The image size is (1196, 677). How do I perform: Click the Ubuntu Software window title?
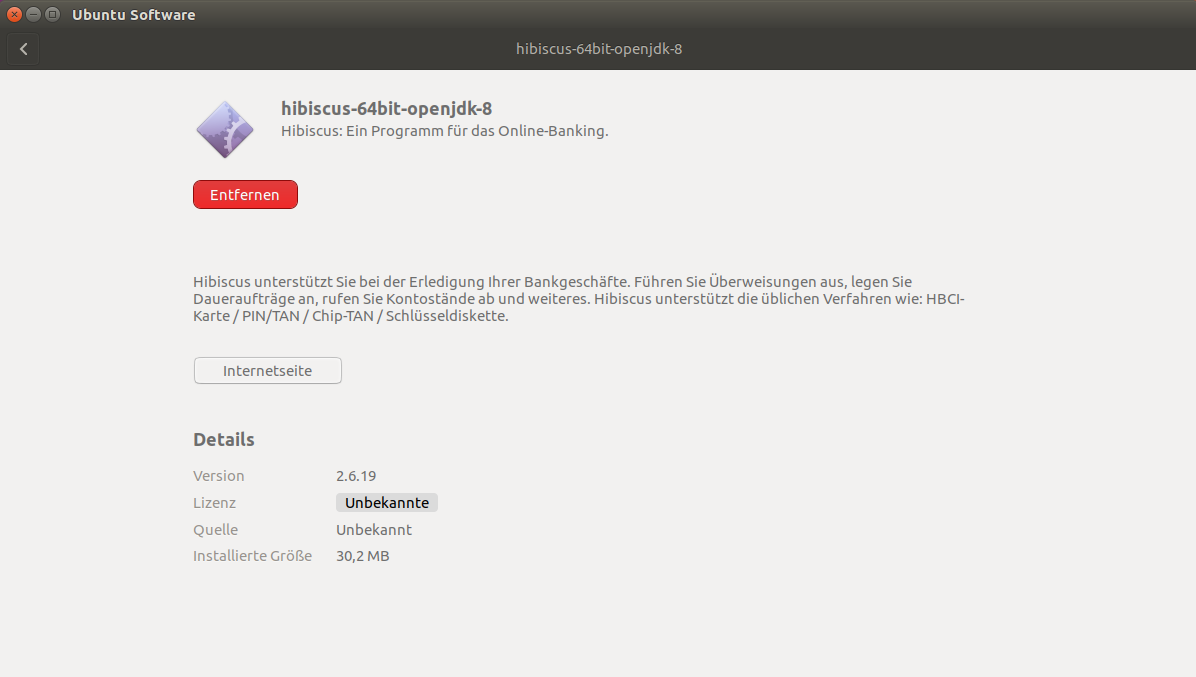pyautogui.click(x=133, y=14)
